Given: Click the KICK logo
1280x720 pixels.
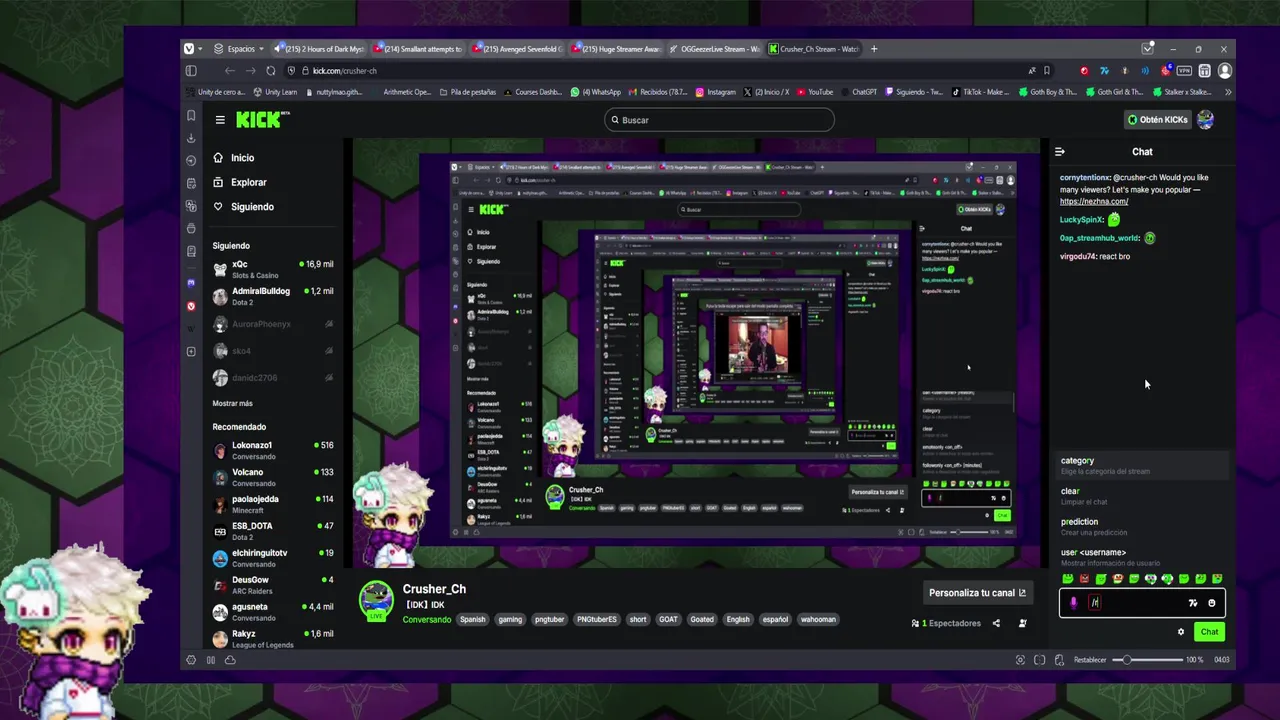Looking at the screenshot, I should (261, 120).
